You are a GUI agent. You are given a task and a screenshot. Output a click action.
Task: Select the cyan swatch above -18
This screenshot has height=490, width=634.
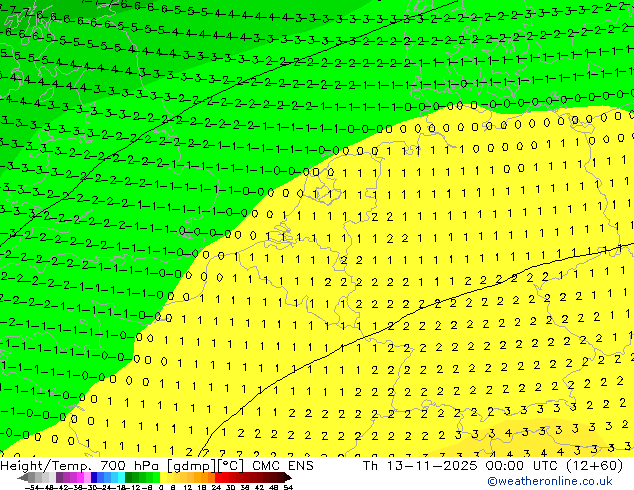point(122,477)
